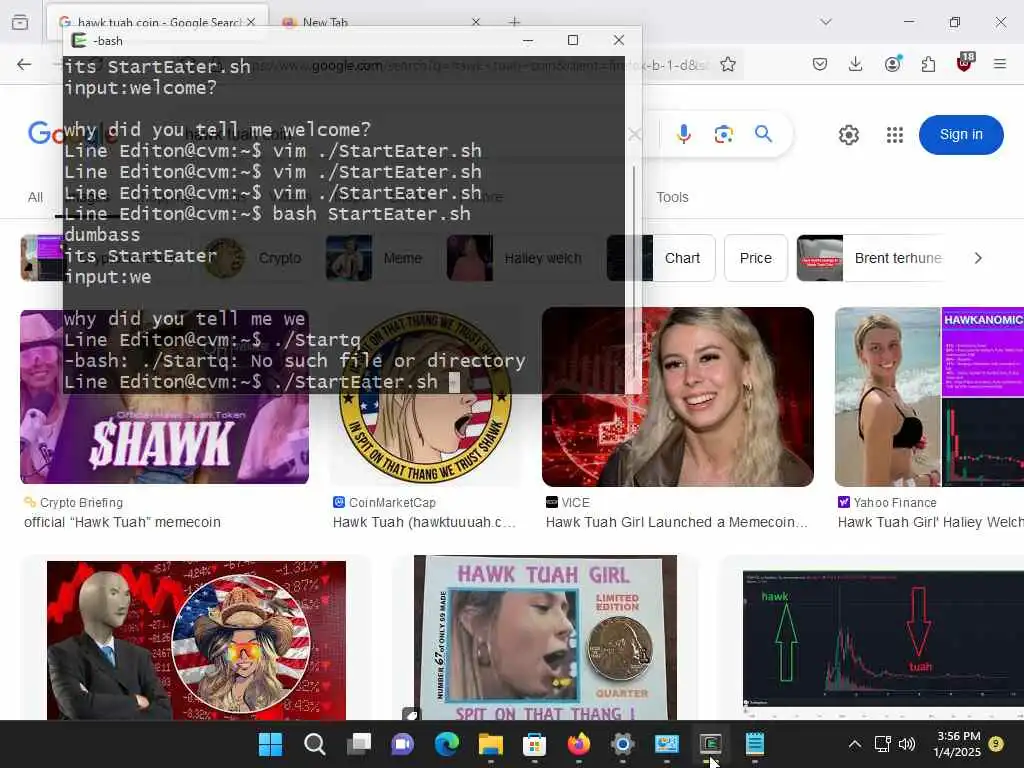The image size is (1024, 768).
Task: Open the network status tray icon
Action: point(882,744)
